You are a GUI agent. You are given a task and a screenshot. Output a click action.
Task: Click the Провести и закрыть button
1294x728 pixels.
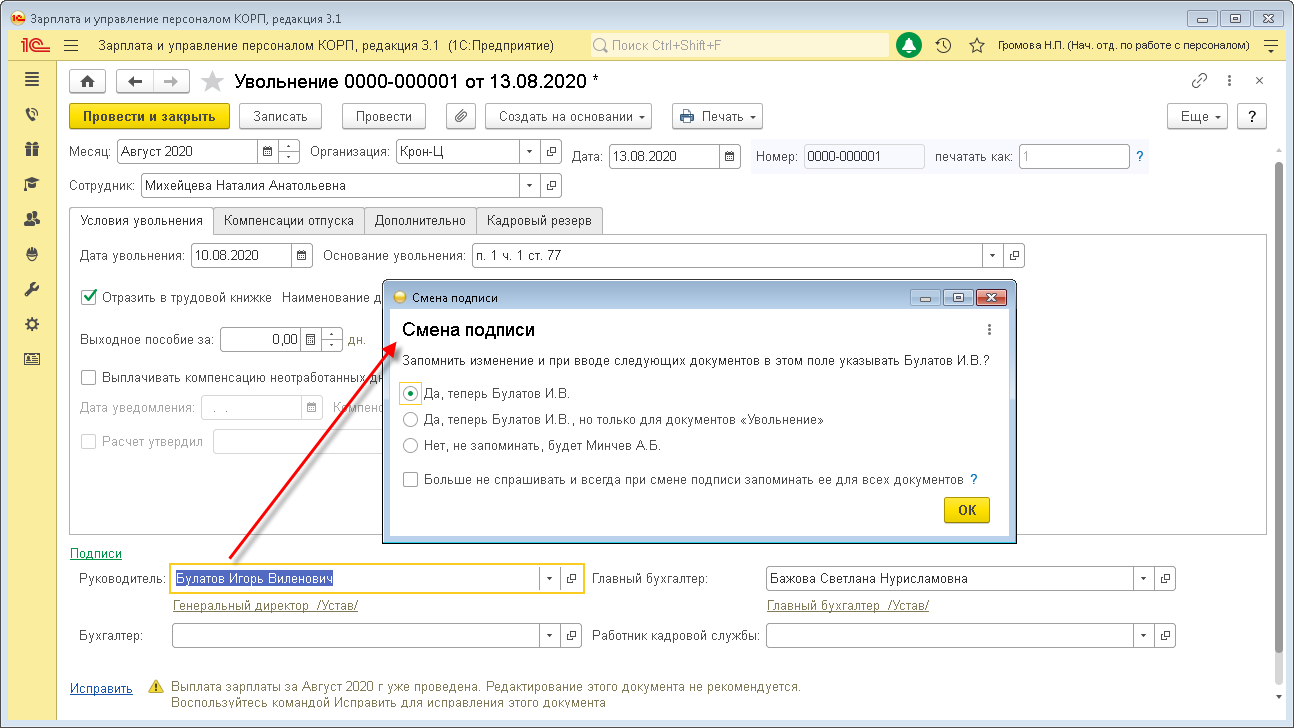(x=150, y=116)
